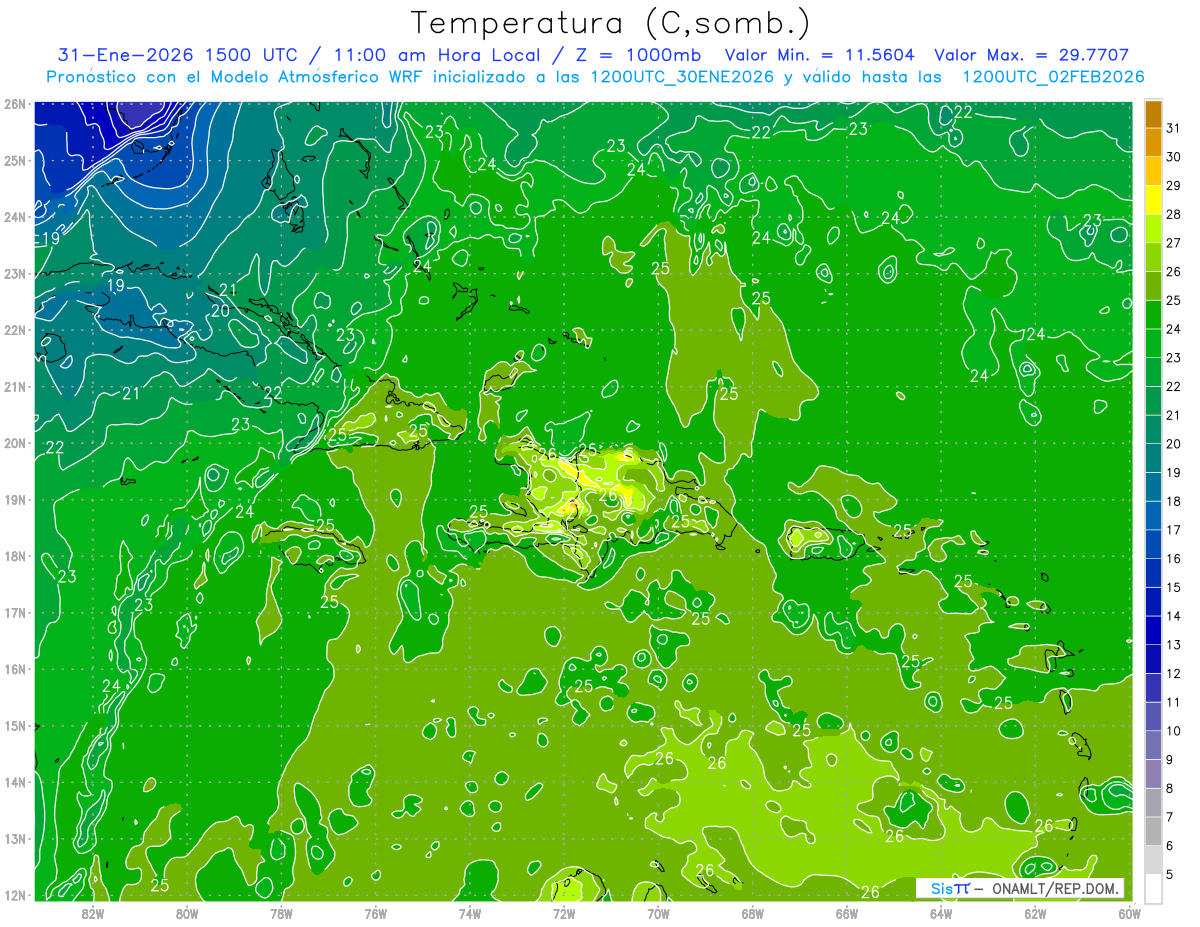Select the blue swatch between 16 and 17

tap(1153, 543)
